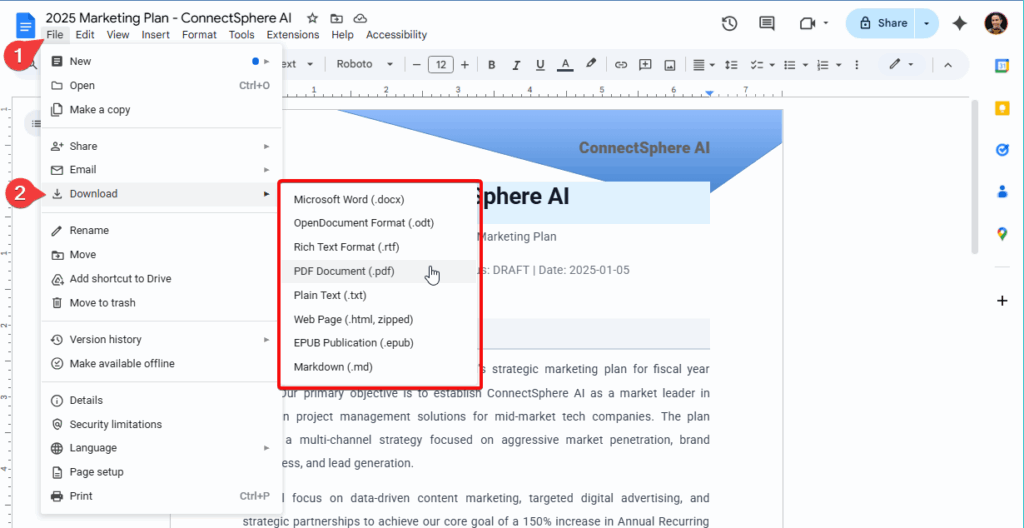Click the move to folder icon beside title

[x=336, y=18]
